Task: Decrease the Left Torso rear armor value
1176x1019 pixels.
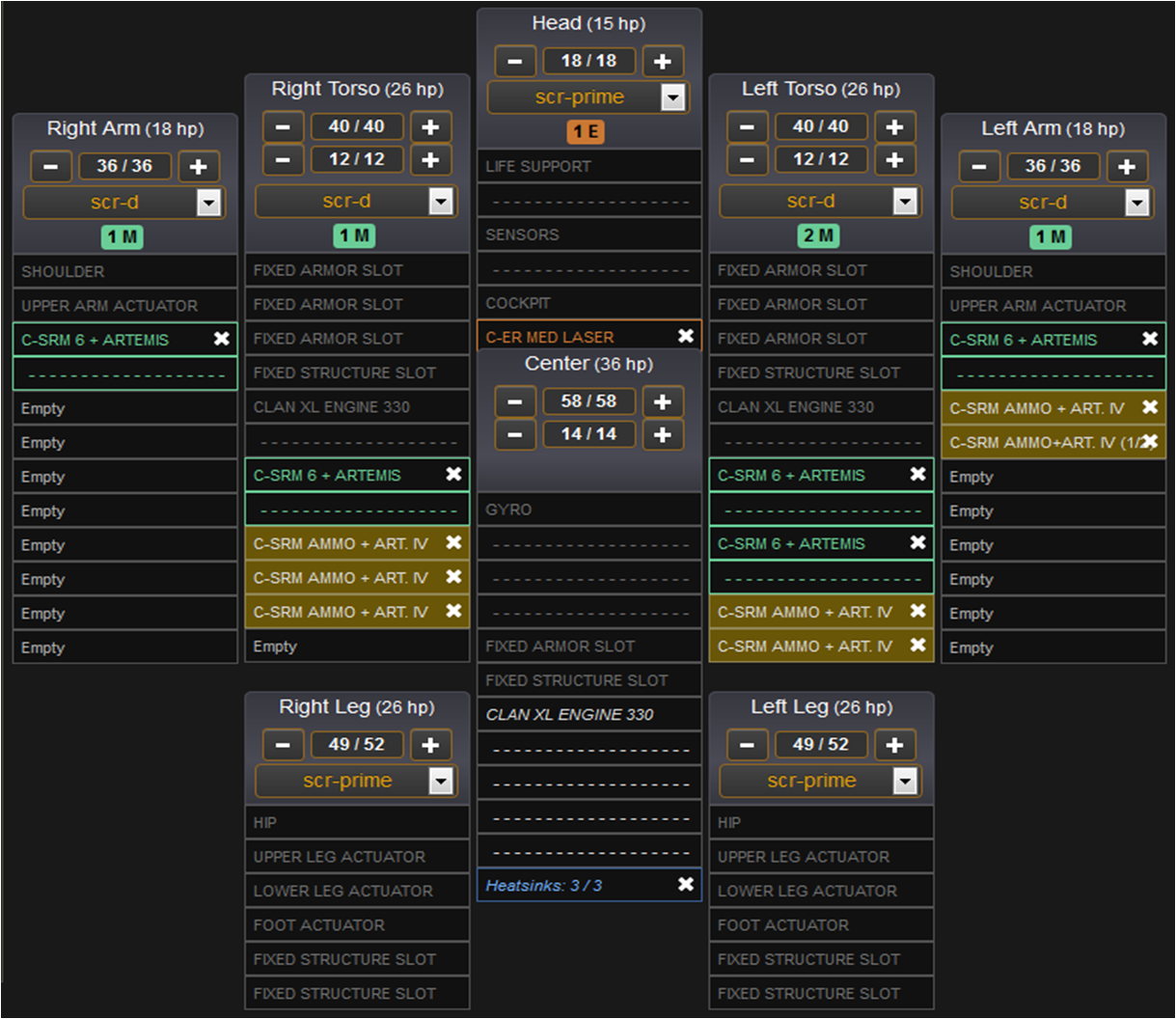Action: [747, 159]
